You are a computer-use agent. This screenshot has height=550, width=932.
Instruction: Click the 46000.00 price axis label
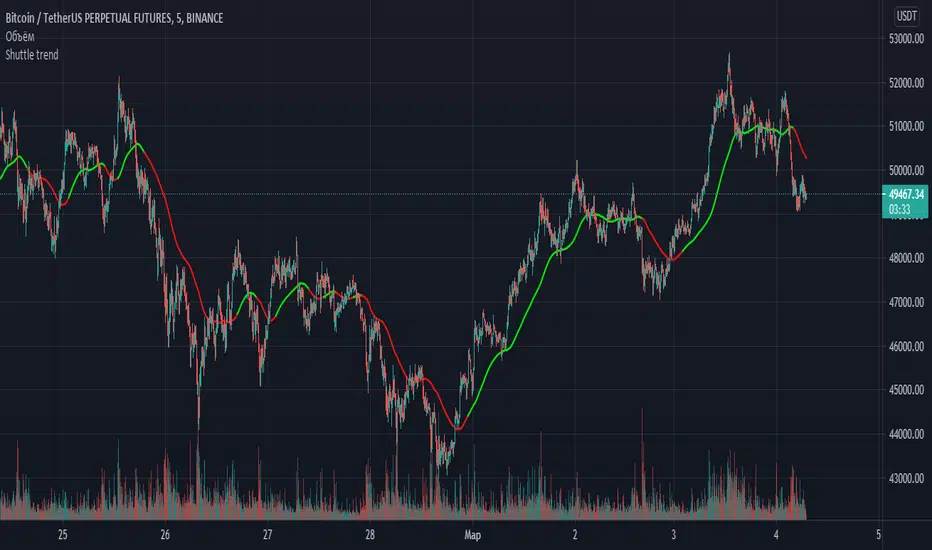906,346
